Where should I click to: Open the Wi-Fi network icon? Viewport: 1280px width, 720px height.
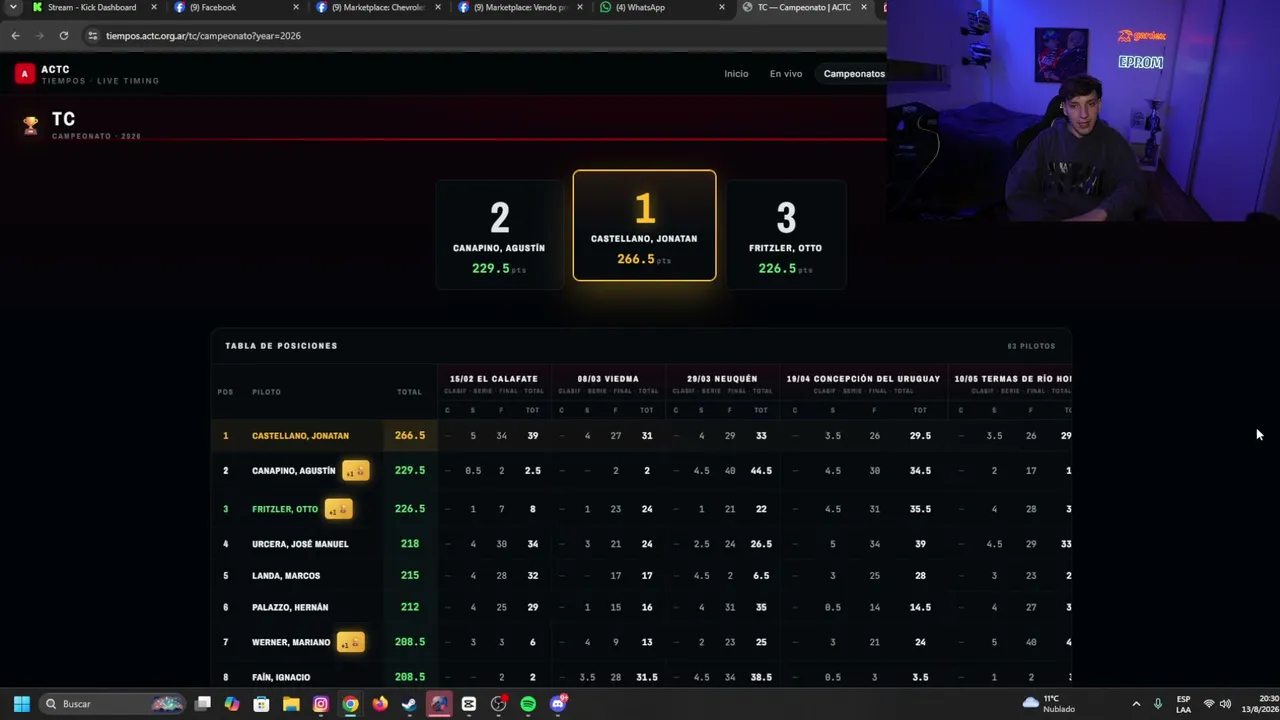1208,704
